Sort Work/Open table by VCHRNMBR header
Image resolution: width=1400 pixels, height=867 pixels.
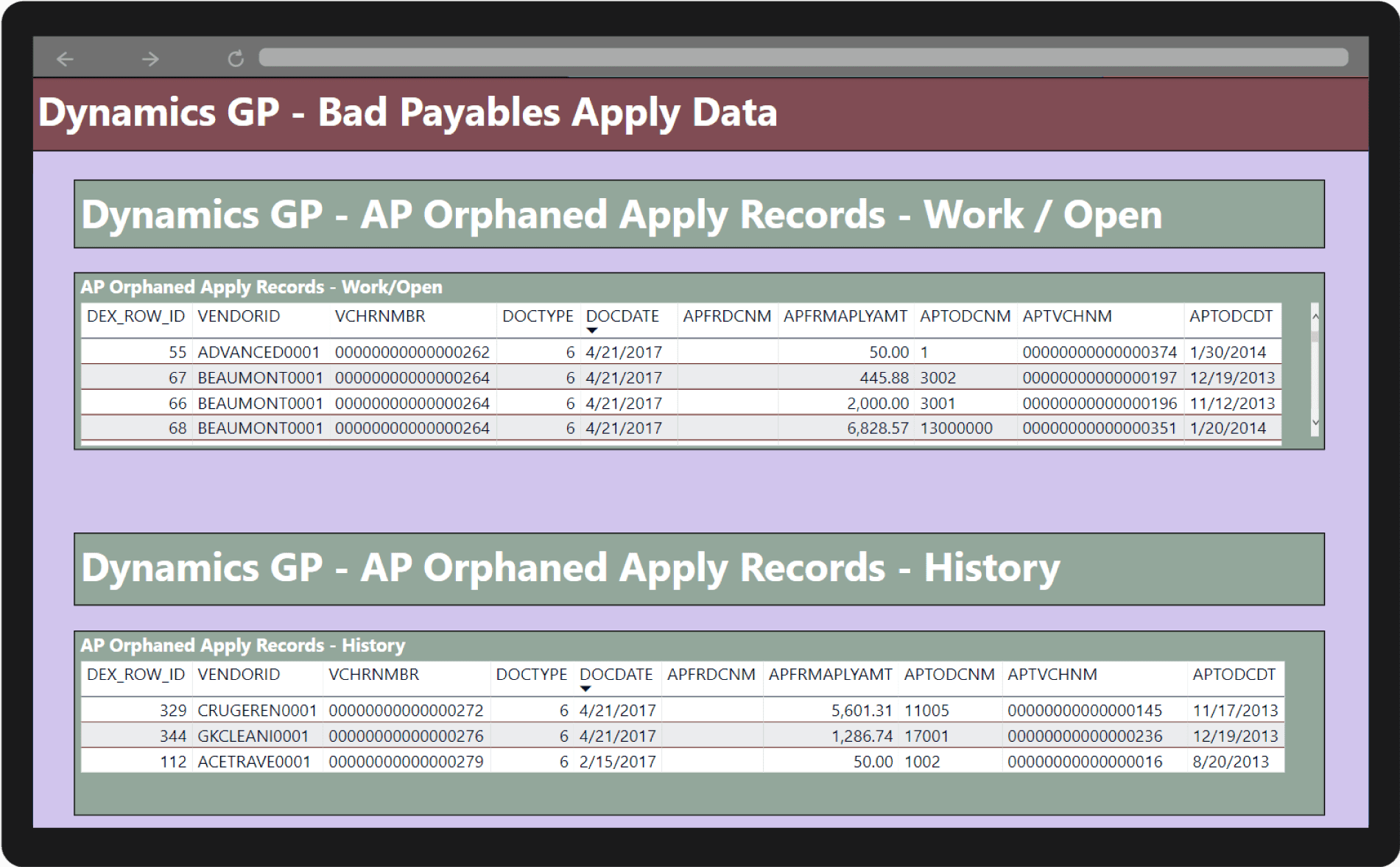click(x=380, y=316)
